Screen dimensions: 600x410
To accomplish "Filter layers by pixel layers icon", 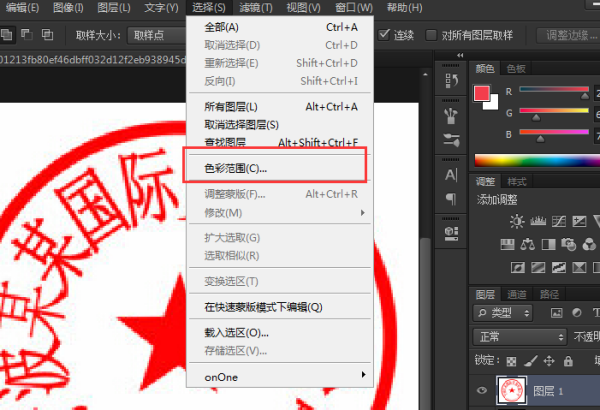I will [556, 313].
